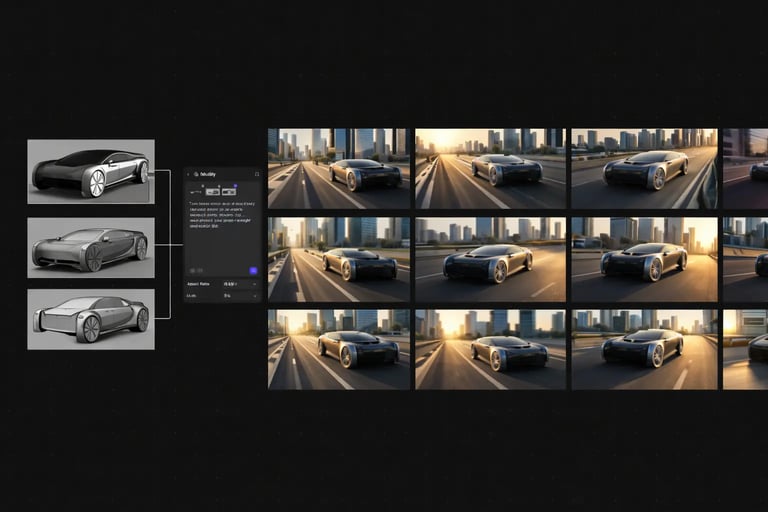The width and height of the screenshot is (768, 512).
Task: Click the expand icon in panel header corner
Action: 257,174
